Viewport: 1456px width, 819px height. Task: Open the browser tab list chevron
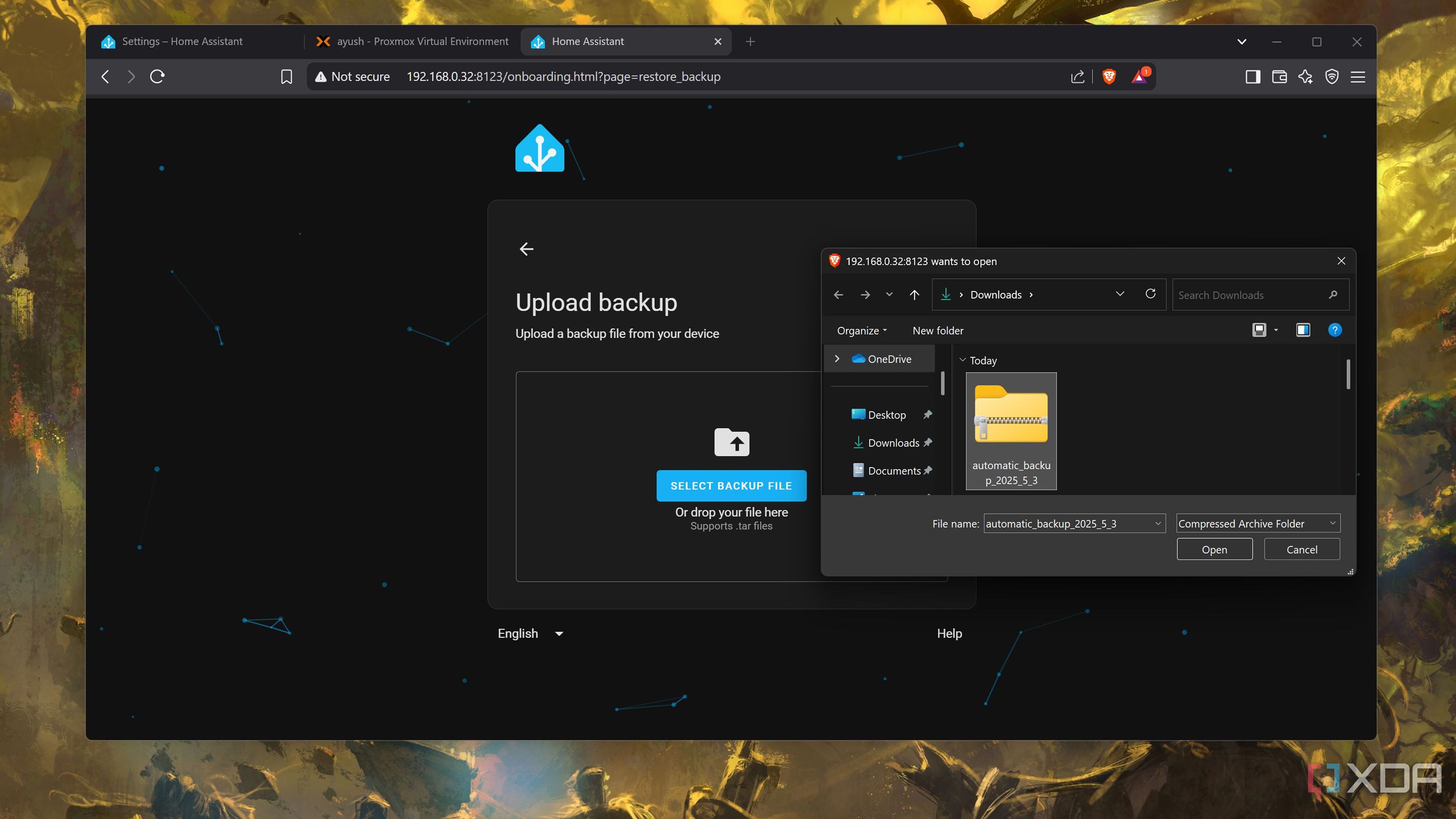(x=1242, y=42)
